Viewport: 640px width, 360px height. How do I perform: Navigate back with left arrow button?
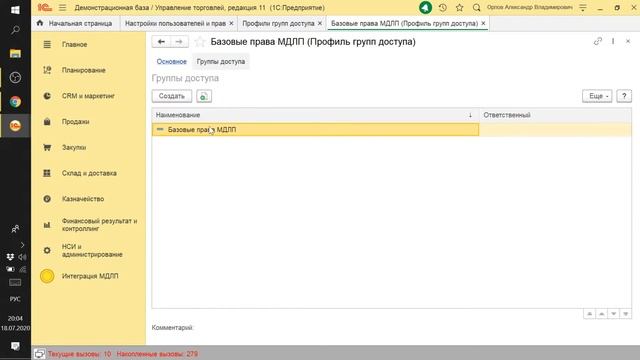point(161,42)
